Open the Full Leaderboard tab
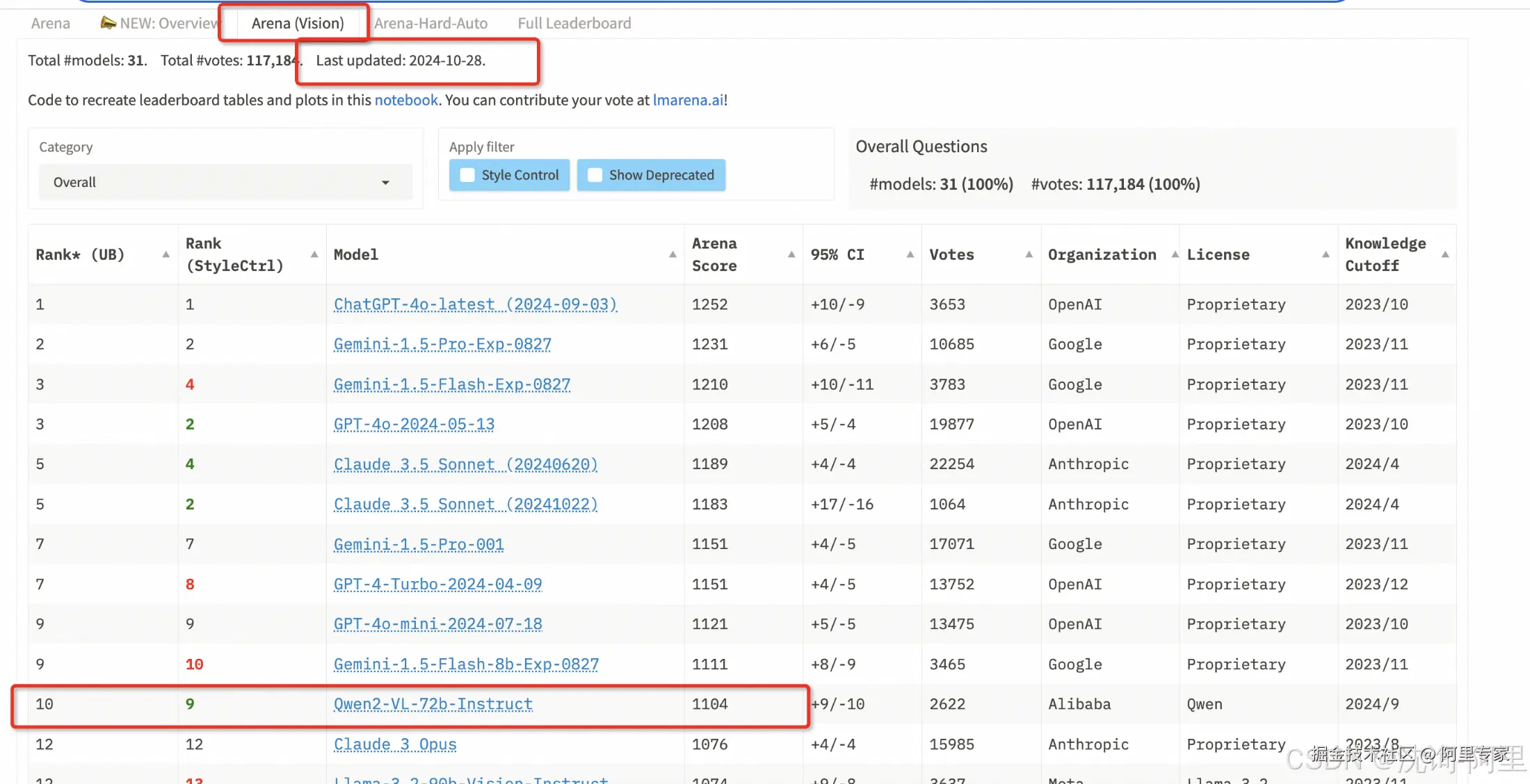 [x=574, y=24]
